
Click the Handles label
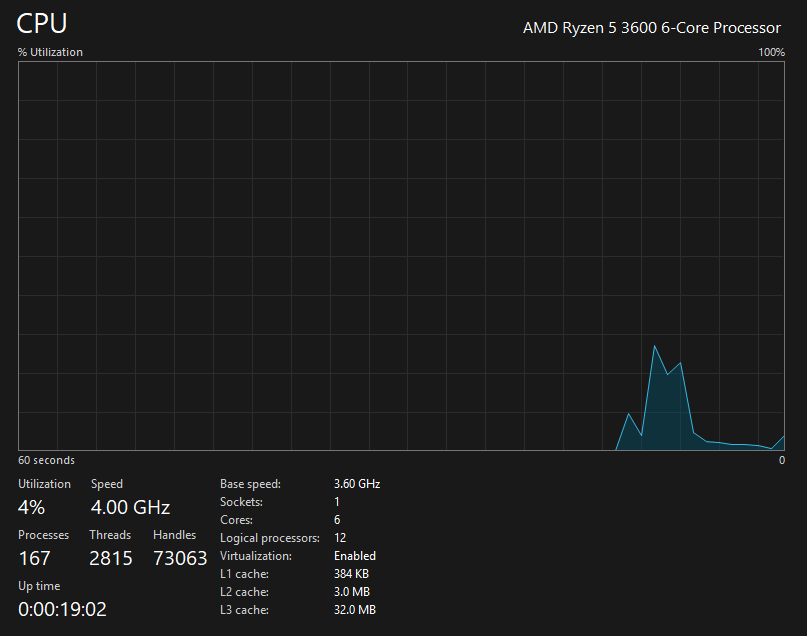(174, 535)
